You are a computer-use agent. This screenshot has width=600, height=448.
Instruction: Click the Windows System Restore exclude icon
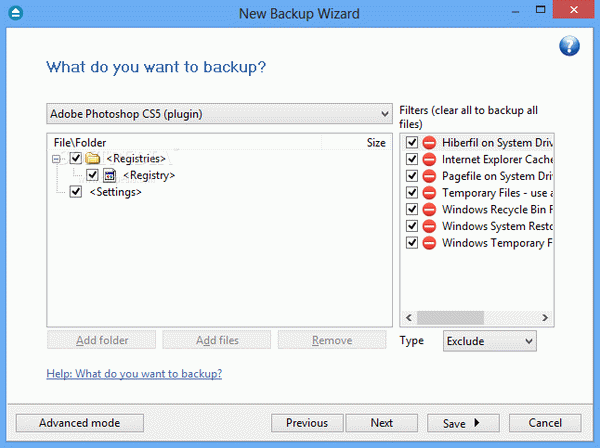(x=429, y=226)
